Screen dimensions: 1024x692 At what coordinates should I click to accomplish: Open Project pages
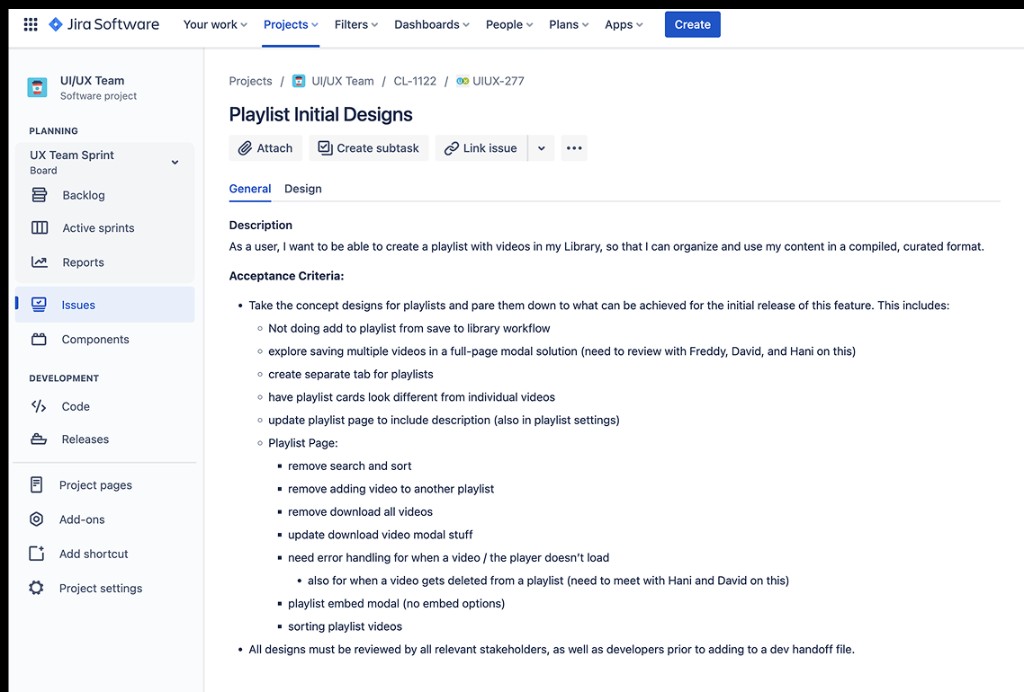96,485
